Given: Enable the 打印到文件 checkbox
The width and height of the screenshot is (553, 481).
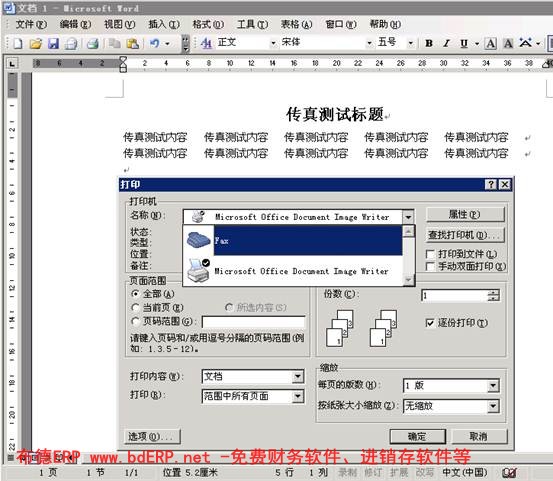Looking at the screenshot, I should tap(430, 254).
